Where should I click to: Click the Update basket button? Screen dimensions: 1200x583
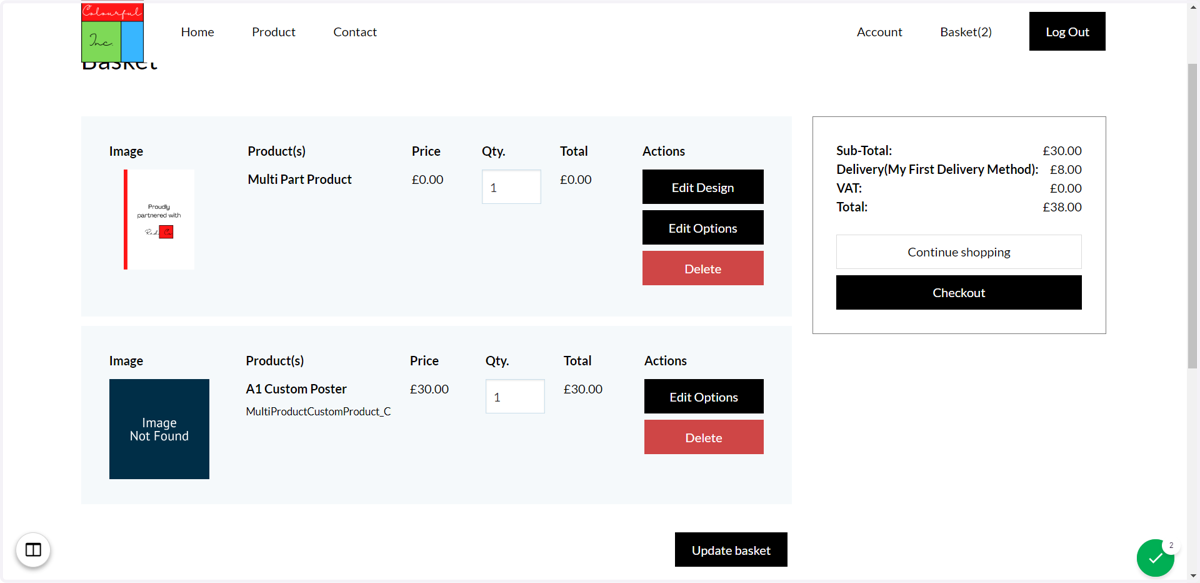point(731,550)
